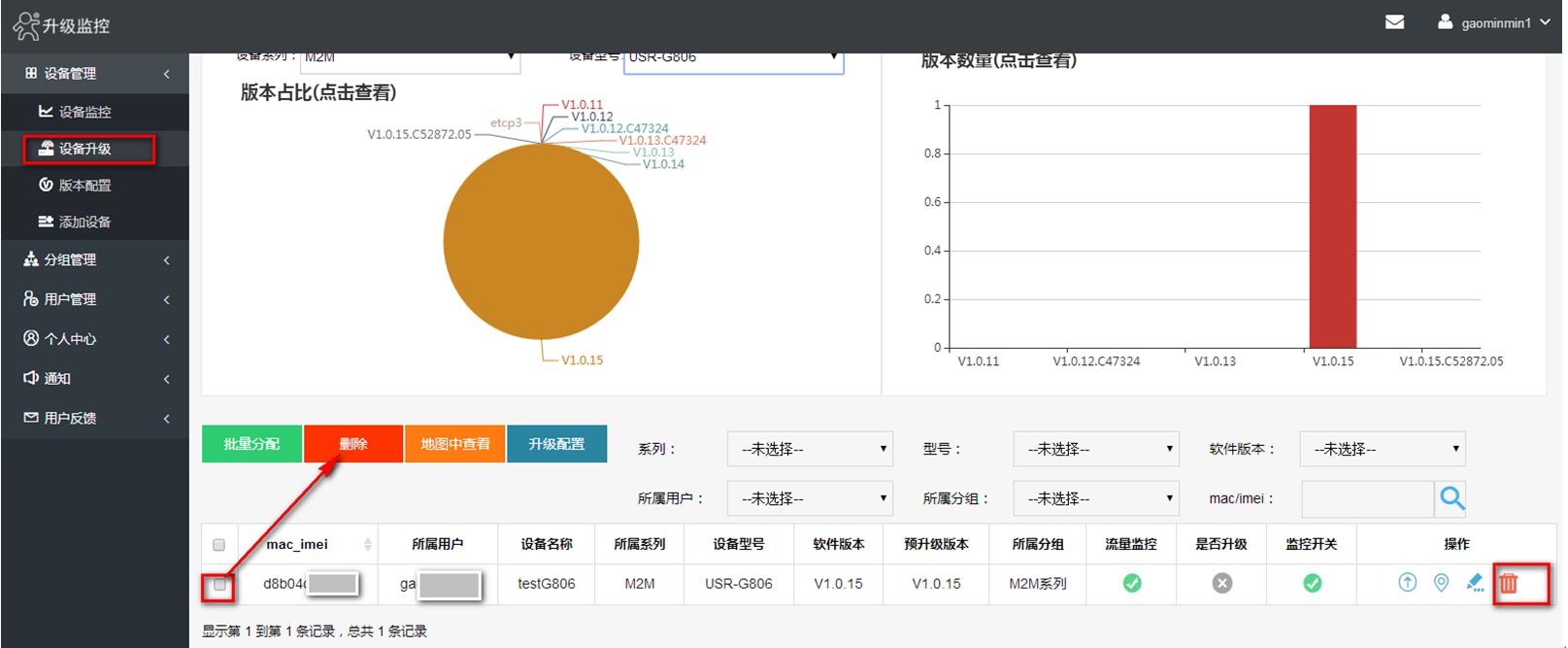The height and width of the screenshot is (648, 1568).
Task: Open the 软件版本 dropdown filter
Action: point(1382,449)
